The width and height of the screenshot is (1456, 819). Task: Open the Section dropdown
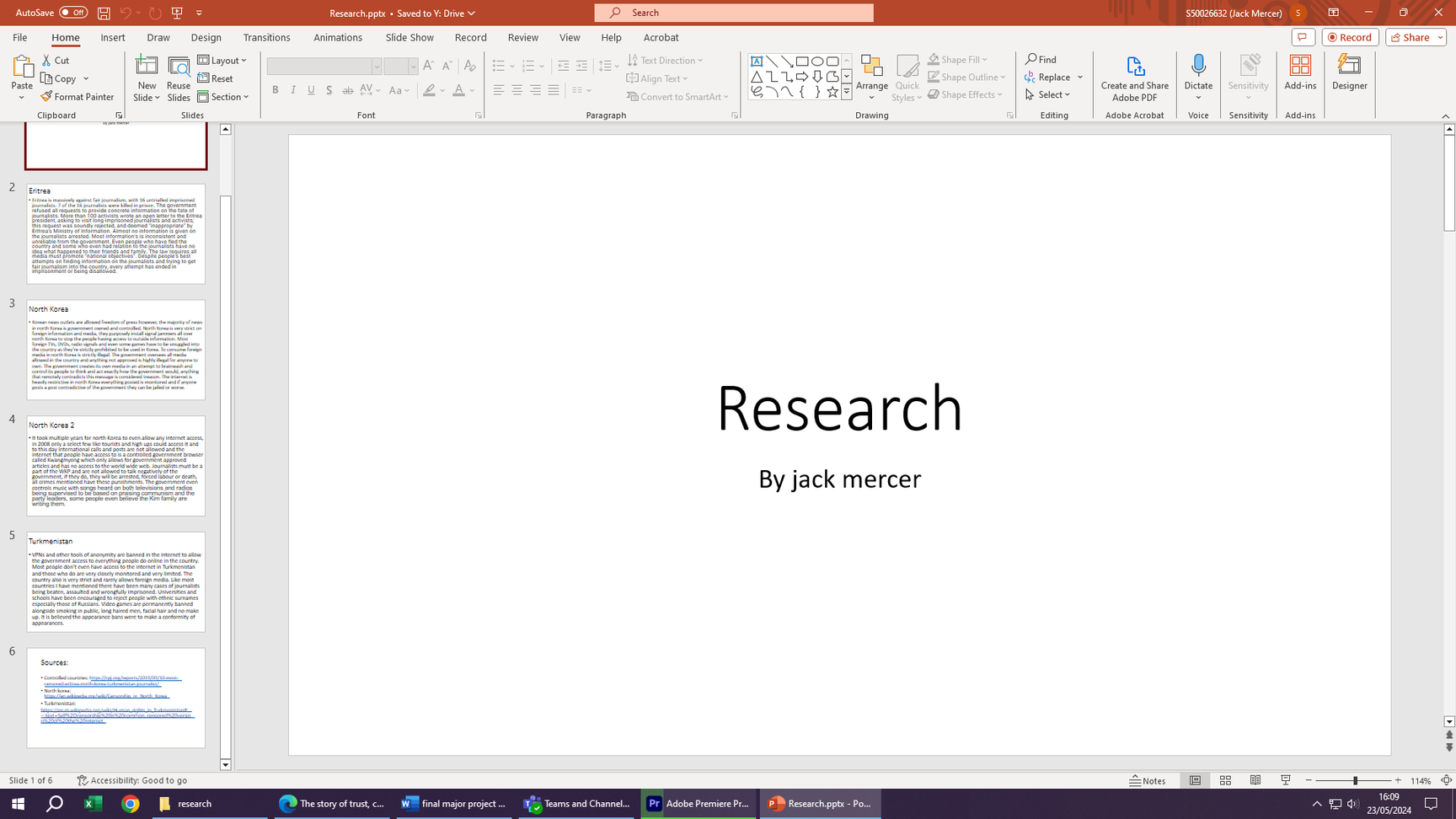(x=223, y=97)
